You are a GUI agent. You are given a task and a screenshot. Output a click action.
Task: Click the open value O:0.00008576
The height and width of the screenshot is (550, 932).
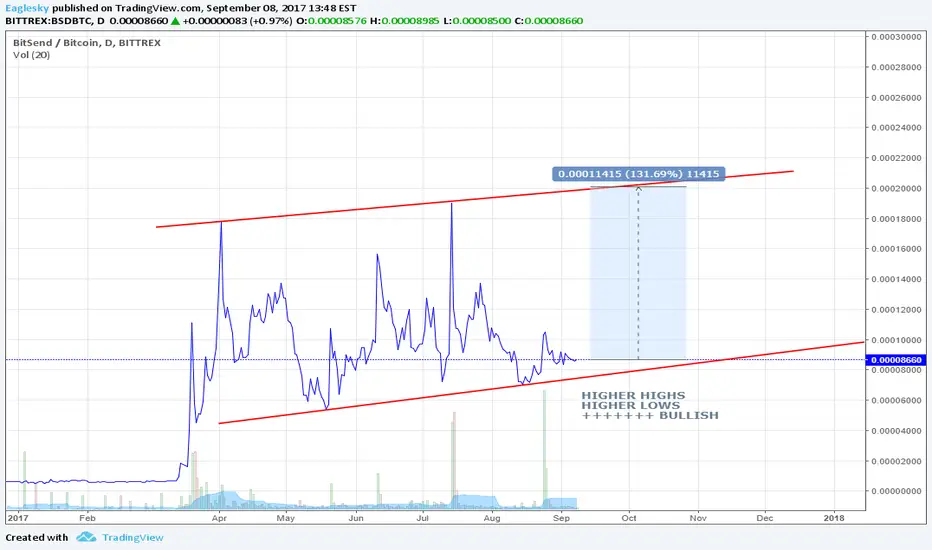[331, 21]
